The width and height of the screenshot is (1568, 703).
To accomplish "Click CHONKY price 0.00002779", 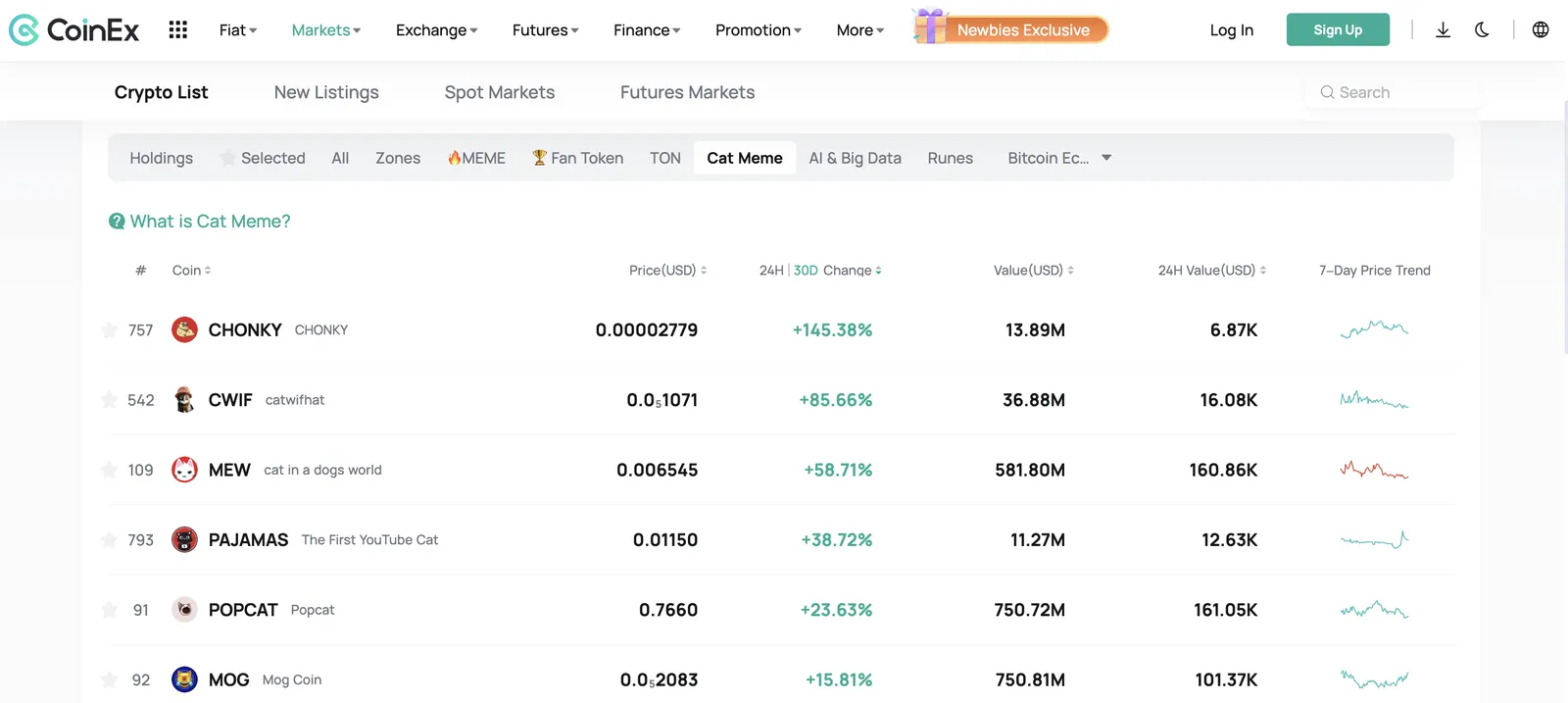I will pos(647,330).
